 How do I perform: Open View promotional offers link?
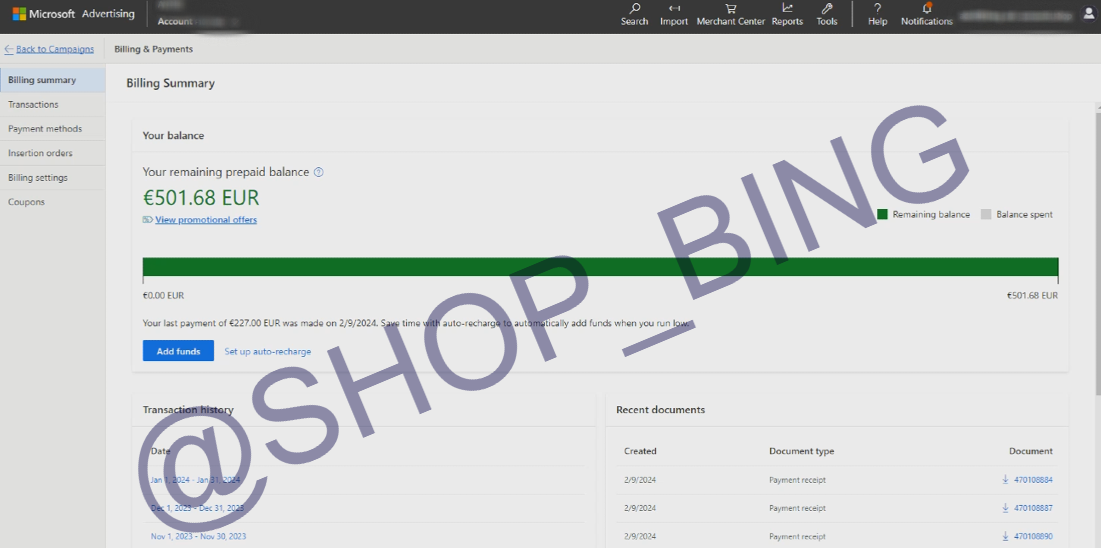pos(205,220)
